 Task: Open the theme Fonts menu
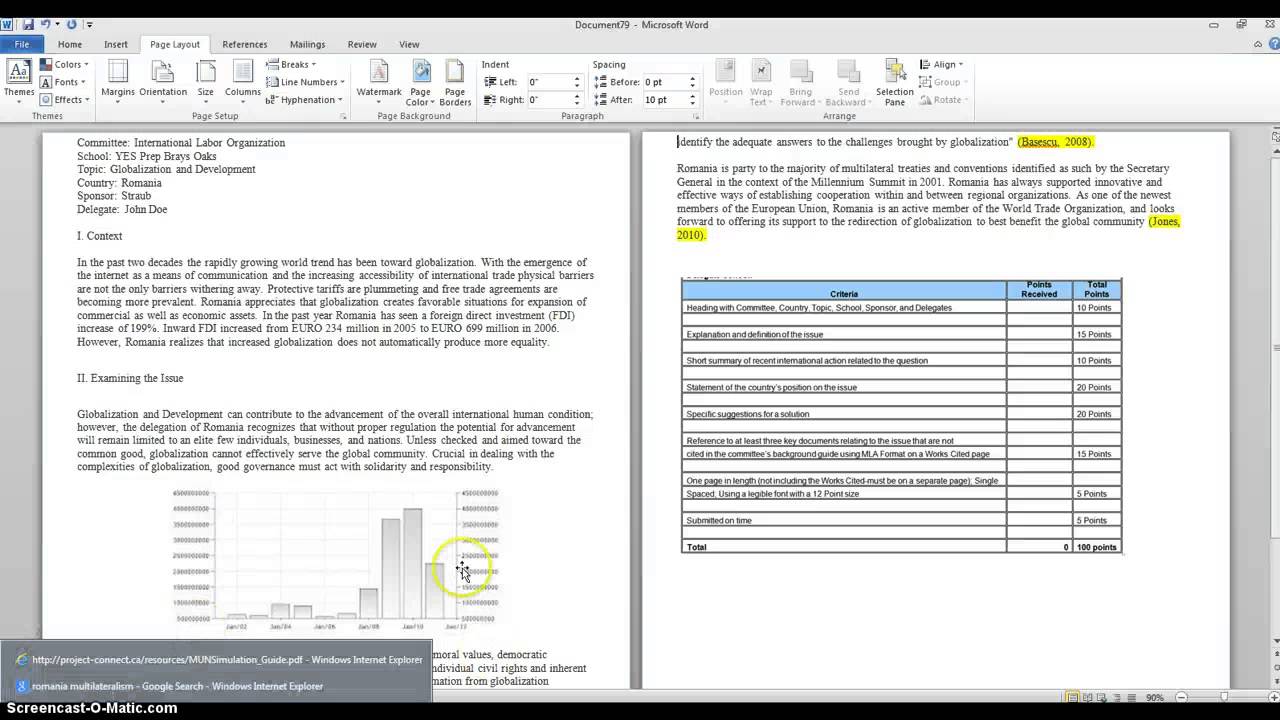coord(62,82)
